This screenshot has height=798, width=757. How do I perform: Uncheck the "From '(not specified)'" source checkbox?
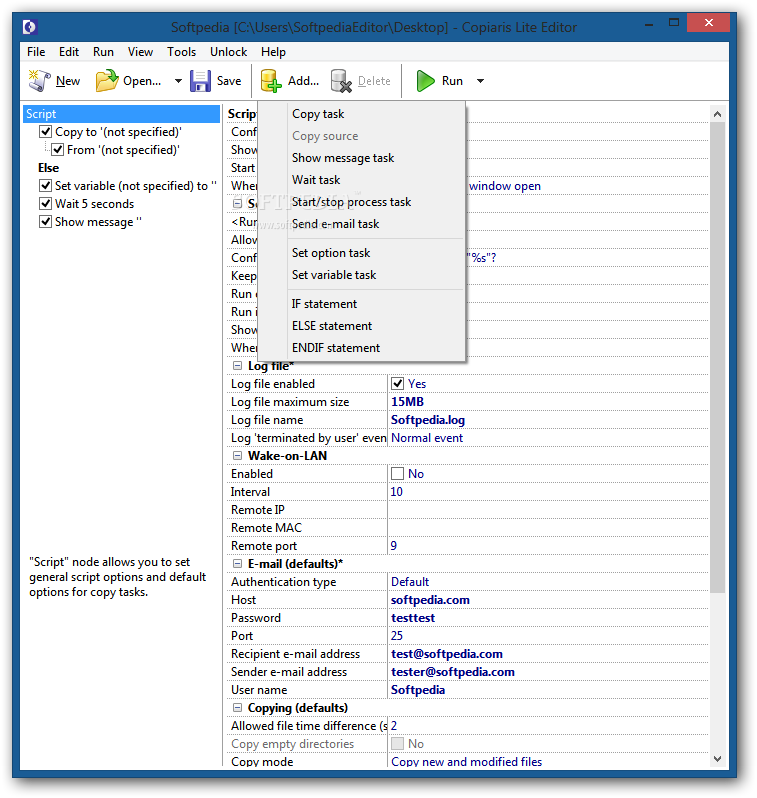(58, 150)
